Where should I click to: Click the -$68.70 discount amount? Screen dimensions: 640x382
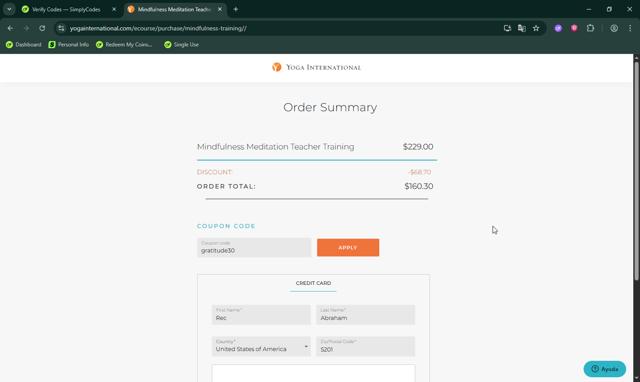point(419,172)
